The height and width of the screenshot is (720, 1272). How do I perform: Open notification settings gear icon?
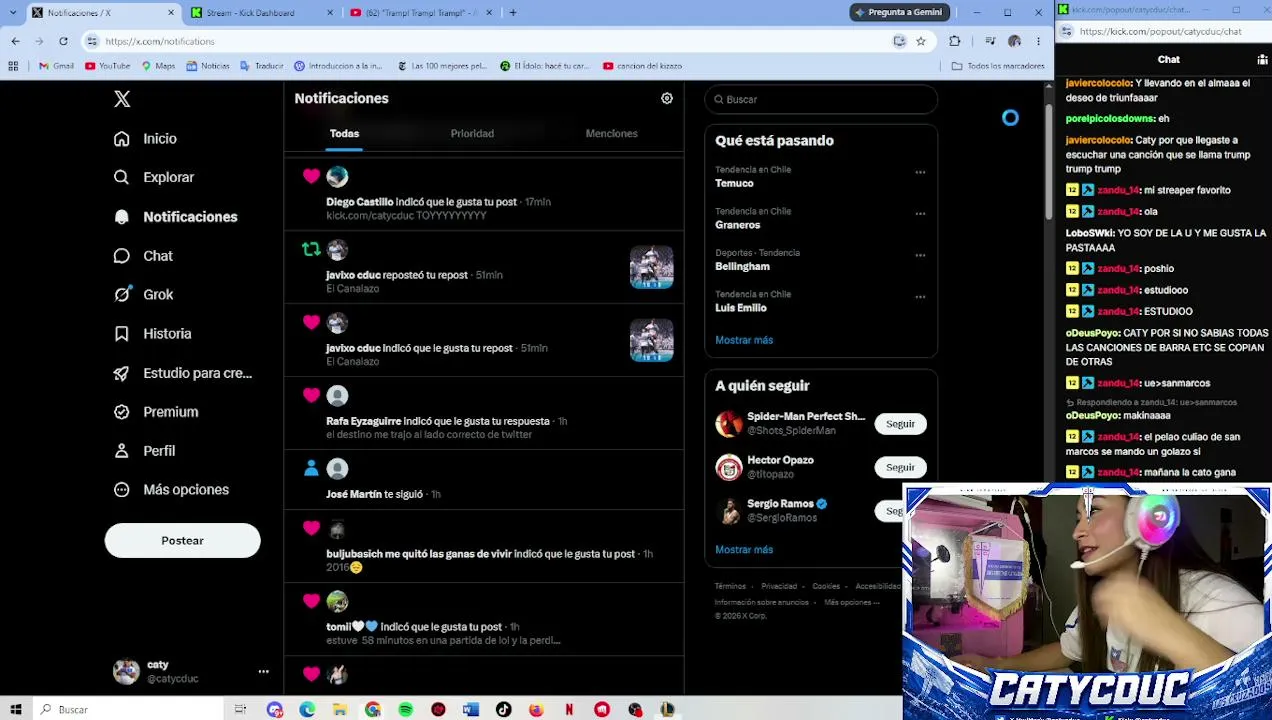pyautogui.click(x=667, y=99)
